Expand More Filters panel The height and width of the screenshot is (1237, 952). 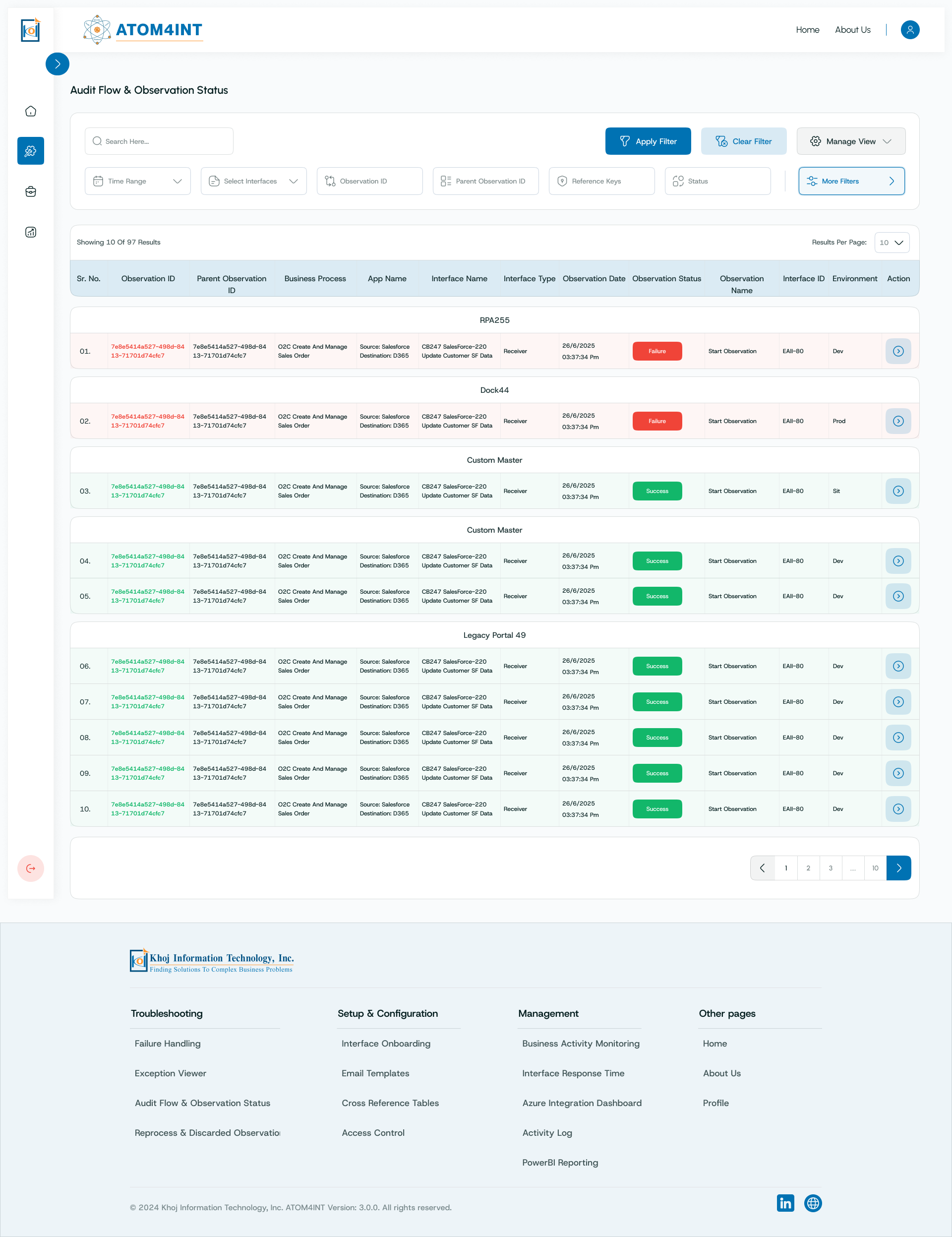pyautogui.click(x=851, y=181)
